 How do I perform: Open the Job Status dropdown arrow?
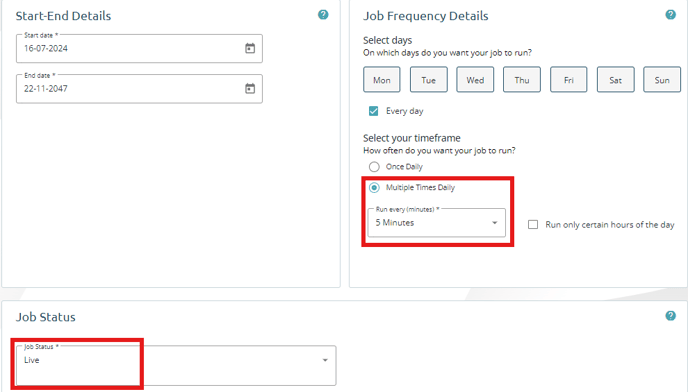tap(325, 360)
